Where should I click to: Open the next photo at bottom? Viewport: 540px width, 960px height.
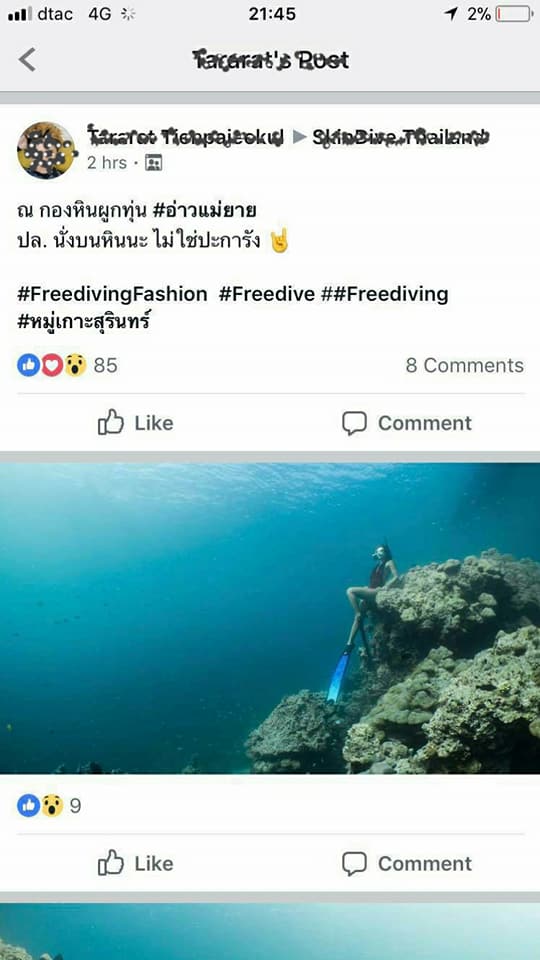(270, 932)
